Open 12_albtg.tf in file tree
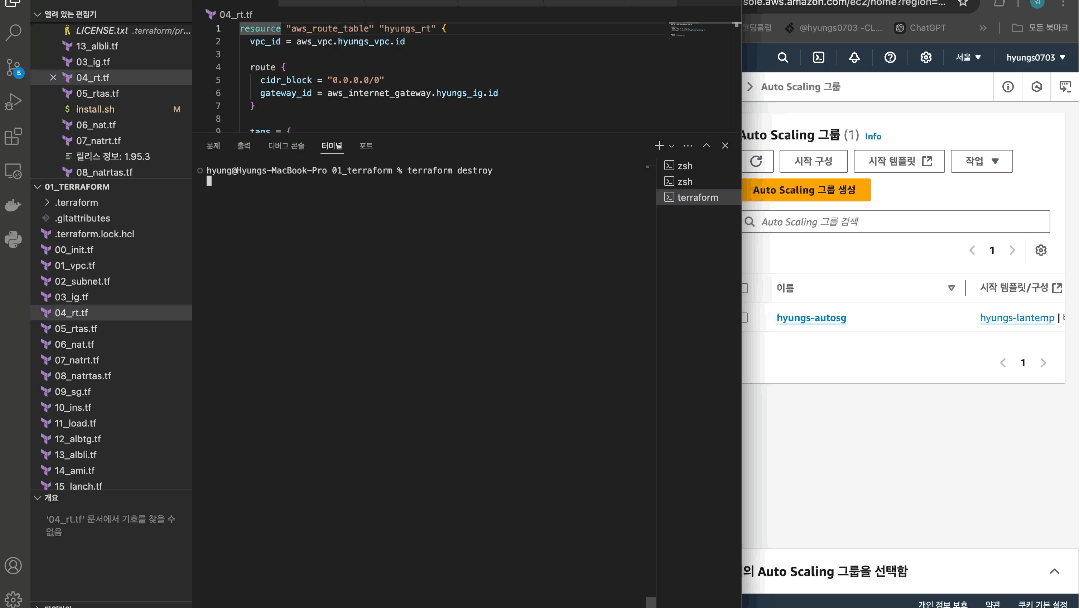The image size is (1080, 608). [78, 439]
